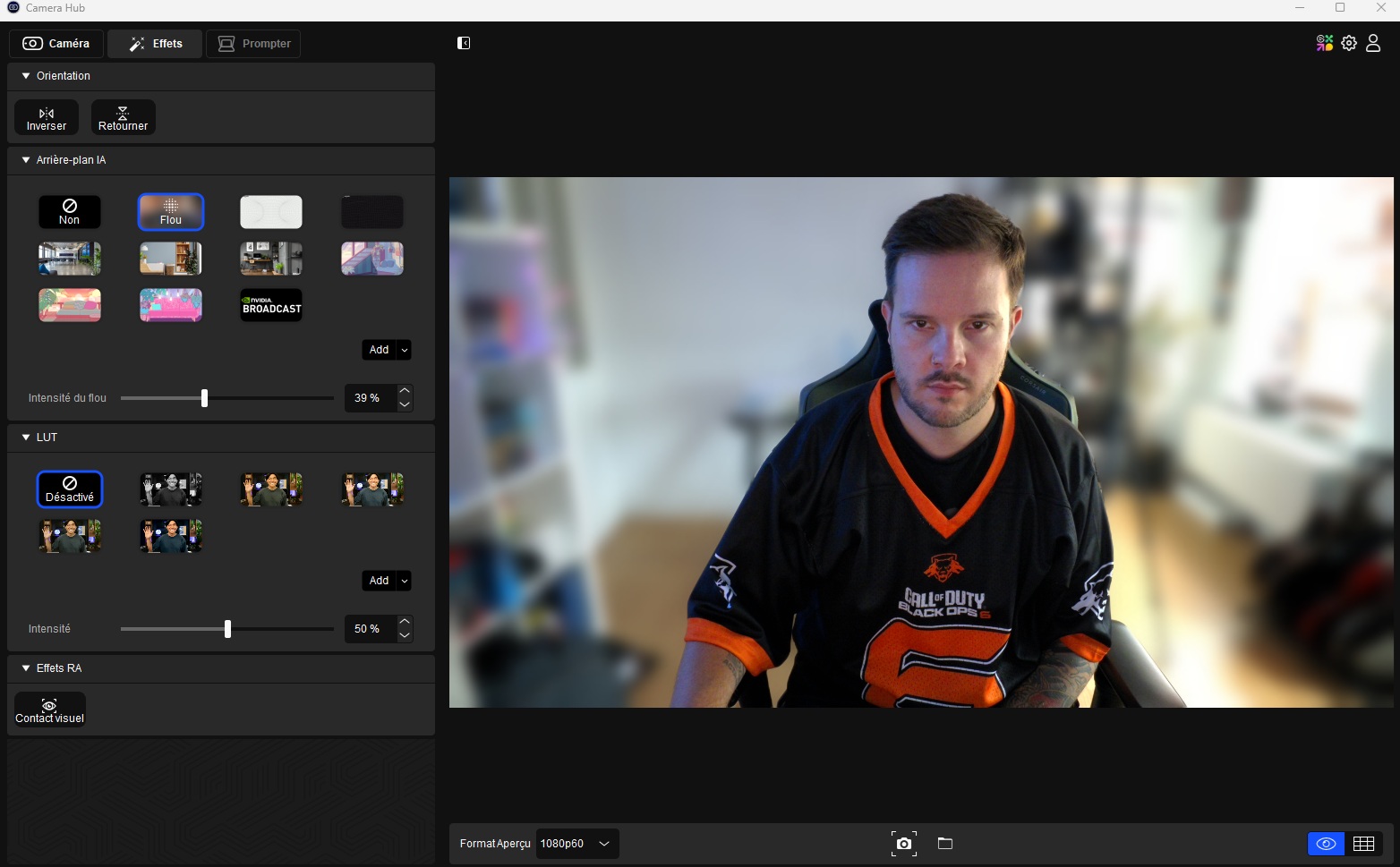Collapse the Arrière-plan IA section
The height and width of the screenshot is (867, 1400).
click(x=26, y=160)
